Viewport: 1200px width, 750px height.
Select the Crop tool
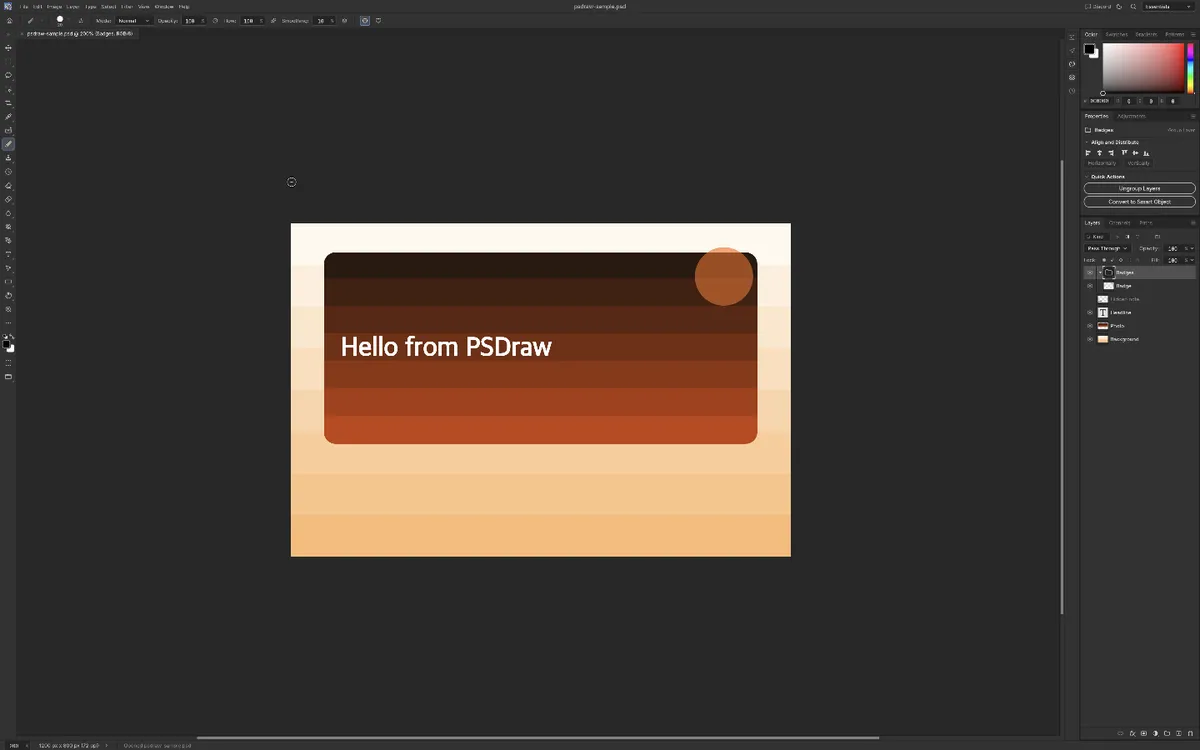8,103
